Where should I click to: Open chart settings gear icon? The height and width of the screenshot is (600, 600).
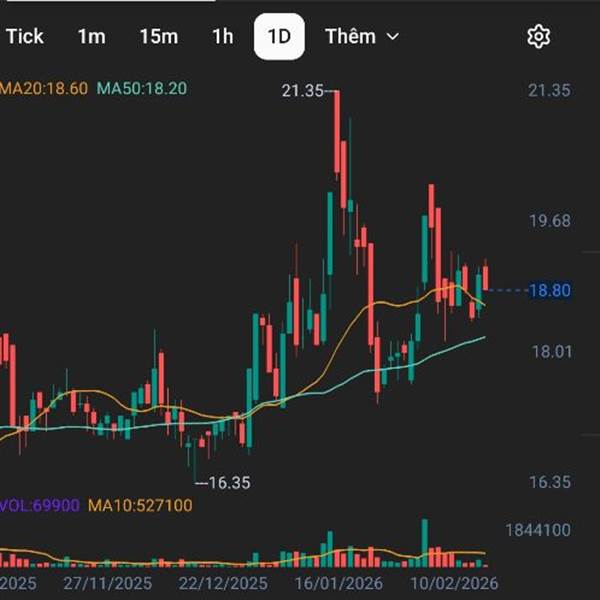[538, 37]
